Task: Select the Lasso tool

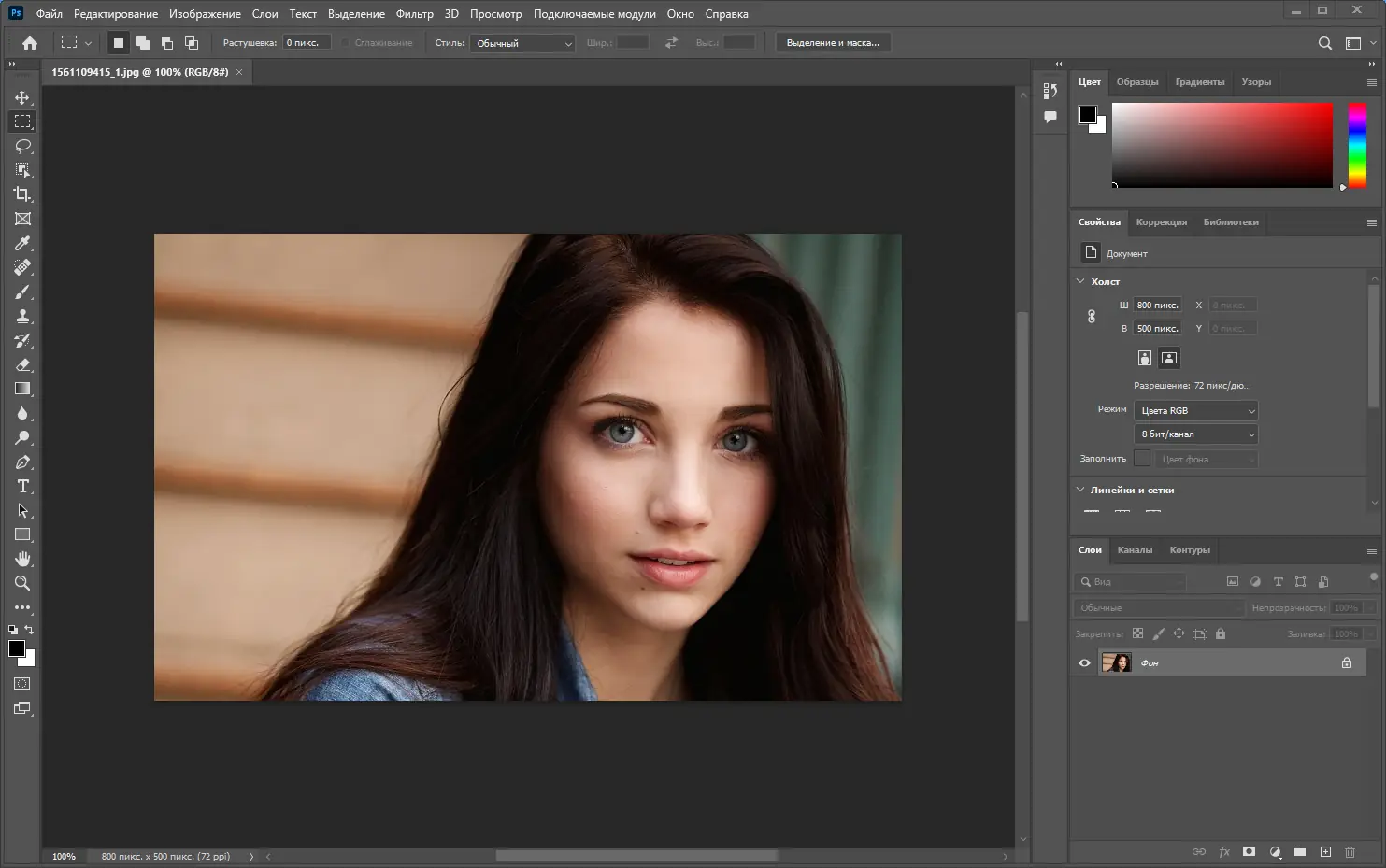Action: [x=22, y=146]
